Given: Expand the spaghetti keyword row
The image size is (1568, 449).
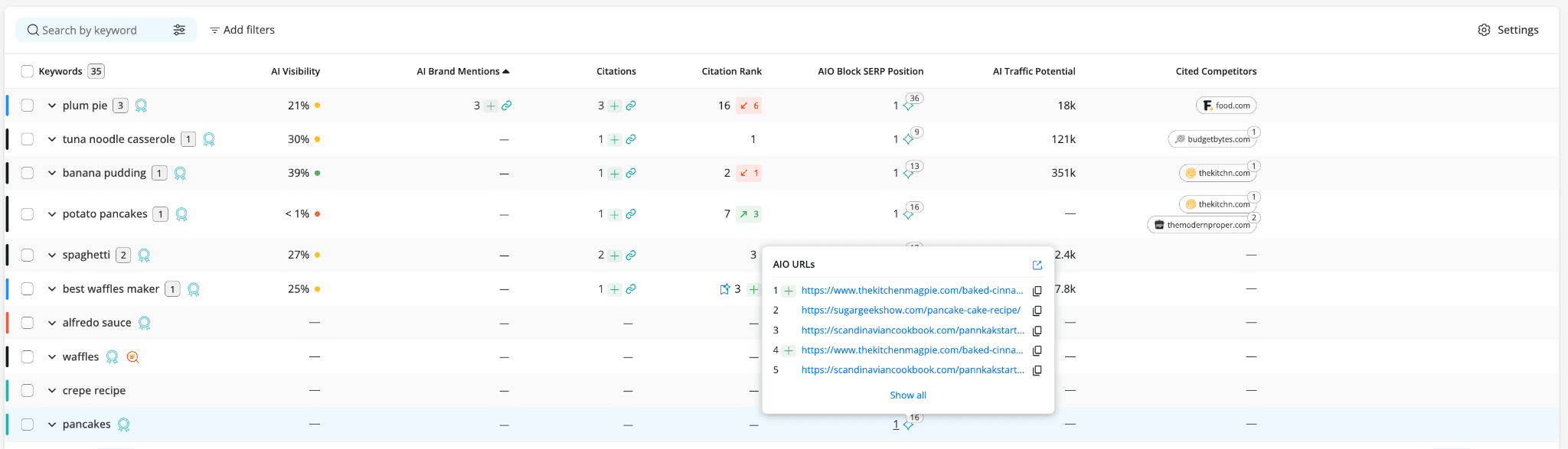Looking at the screenshot, I should (52, 255).
